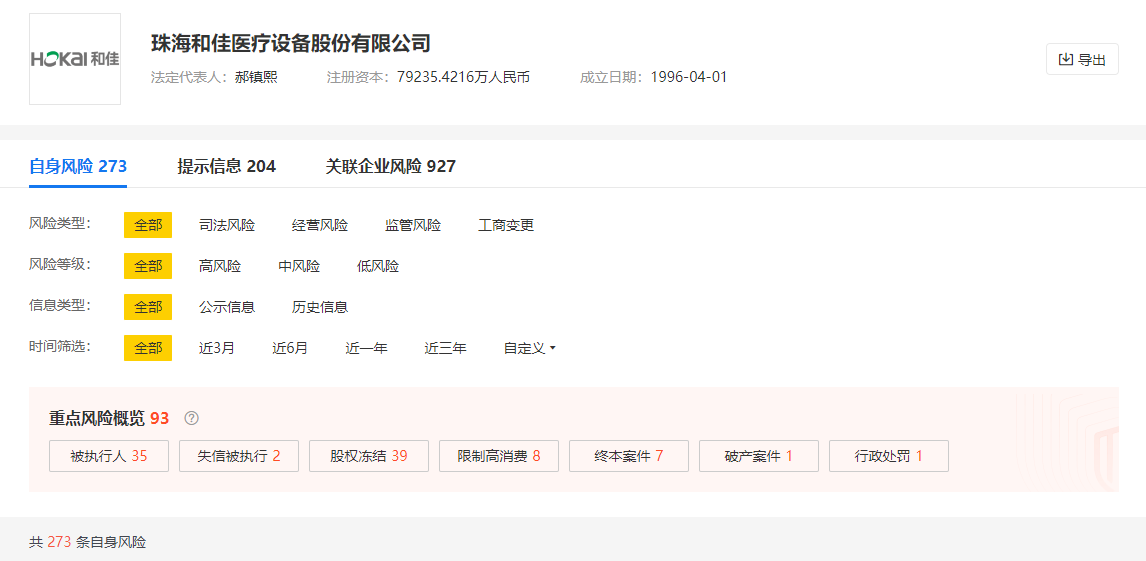Switch to the 自身风险 273 tab
1146x561 pixels.
pos(78,167)
